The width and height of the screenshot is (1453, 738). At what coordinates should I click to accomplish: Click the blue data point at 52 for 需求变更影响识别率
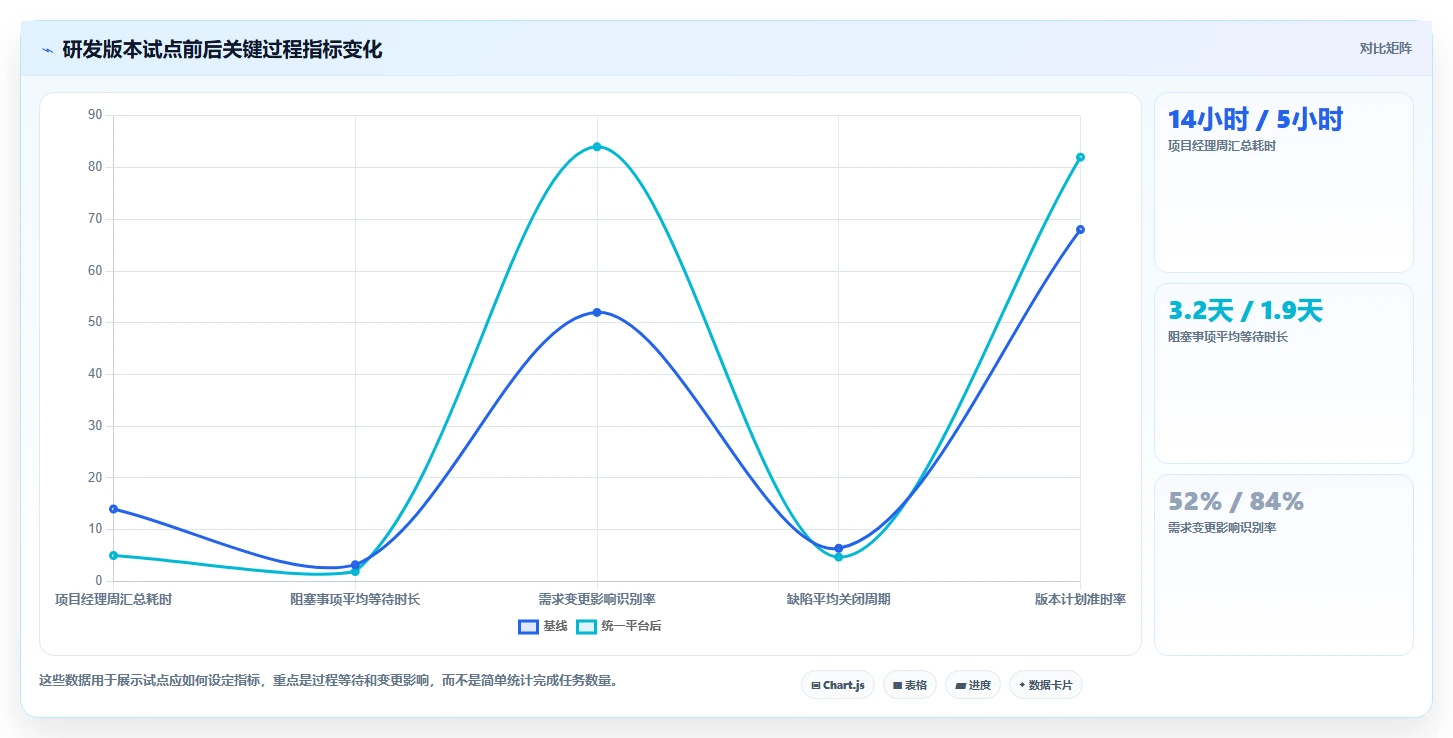click(597, 312)
